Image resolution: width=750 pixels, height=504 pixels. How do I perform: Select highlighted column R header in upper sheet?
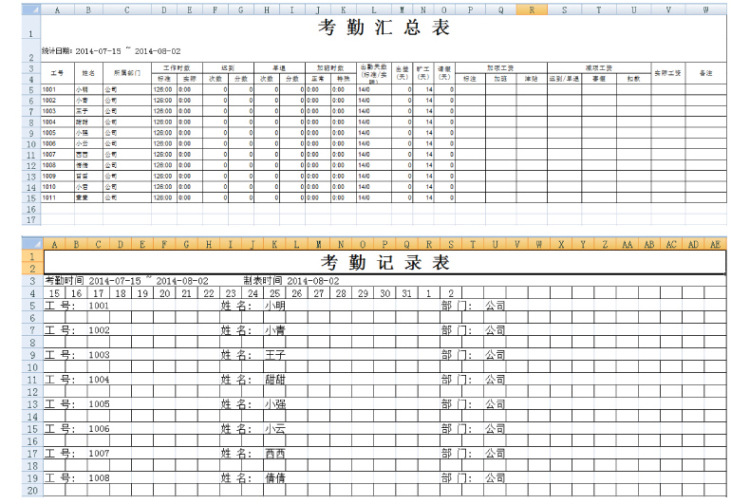tap(532, 10)
